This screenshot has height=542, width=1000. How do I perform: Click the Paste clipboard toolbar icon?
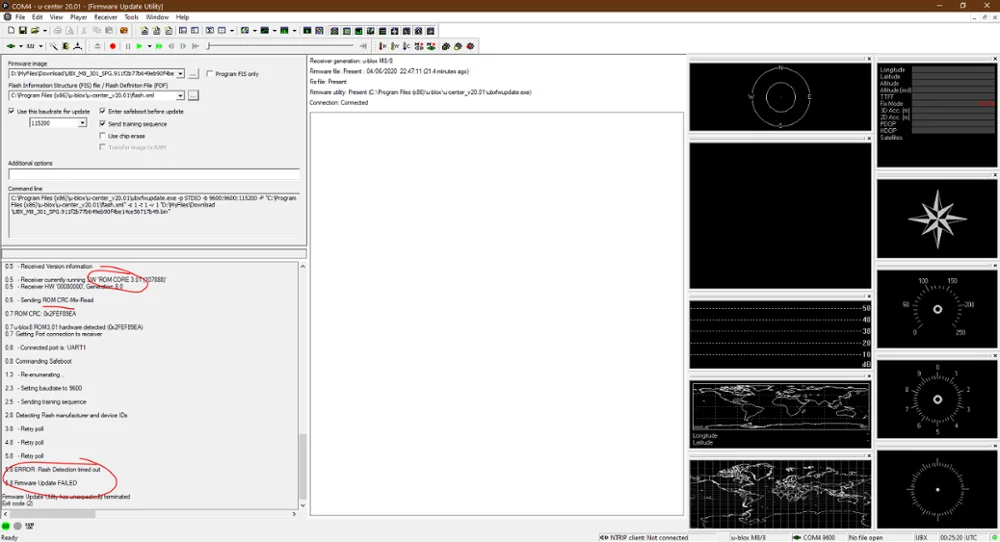point(109,31)
